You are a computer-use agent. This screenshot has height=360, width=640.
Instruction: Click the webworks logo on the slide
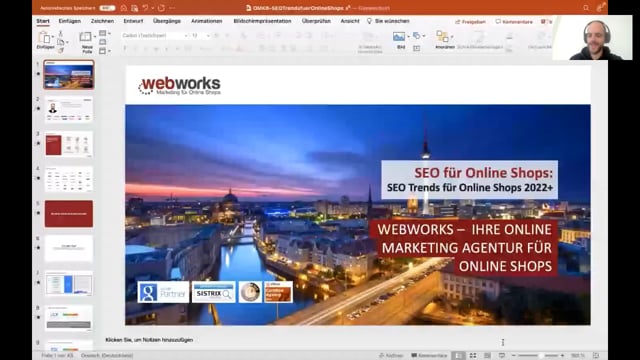point(180,86)
